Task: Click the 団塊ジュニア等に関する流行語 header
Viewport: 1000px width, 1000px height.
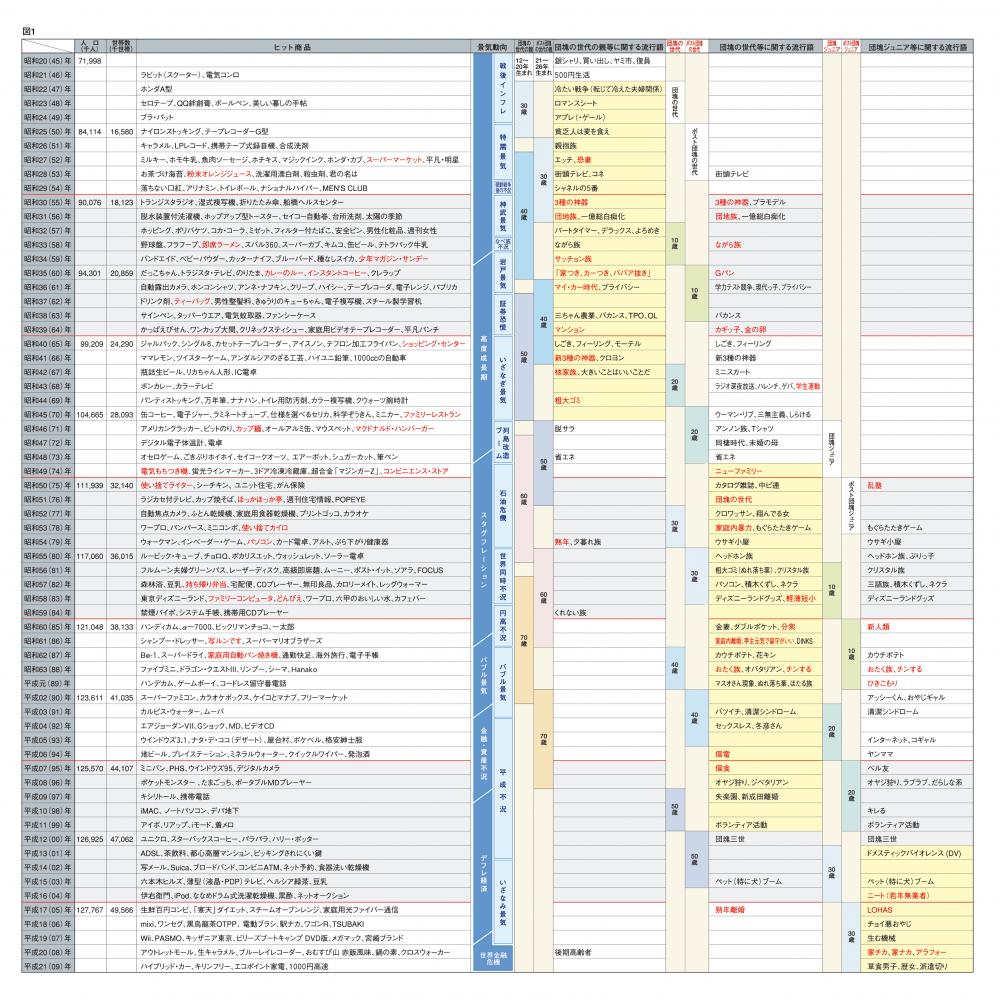Action: [x=914, y=47]
